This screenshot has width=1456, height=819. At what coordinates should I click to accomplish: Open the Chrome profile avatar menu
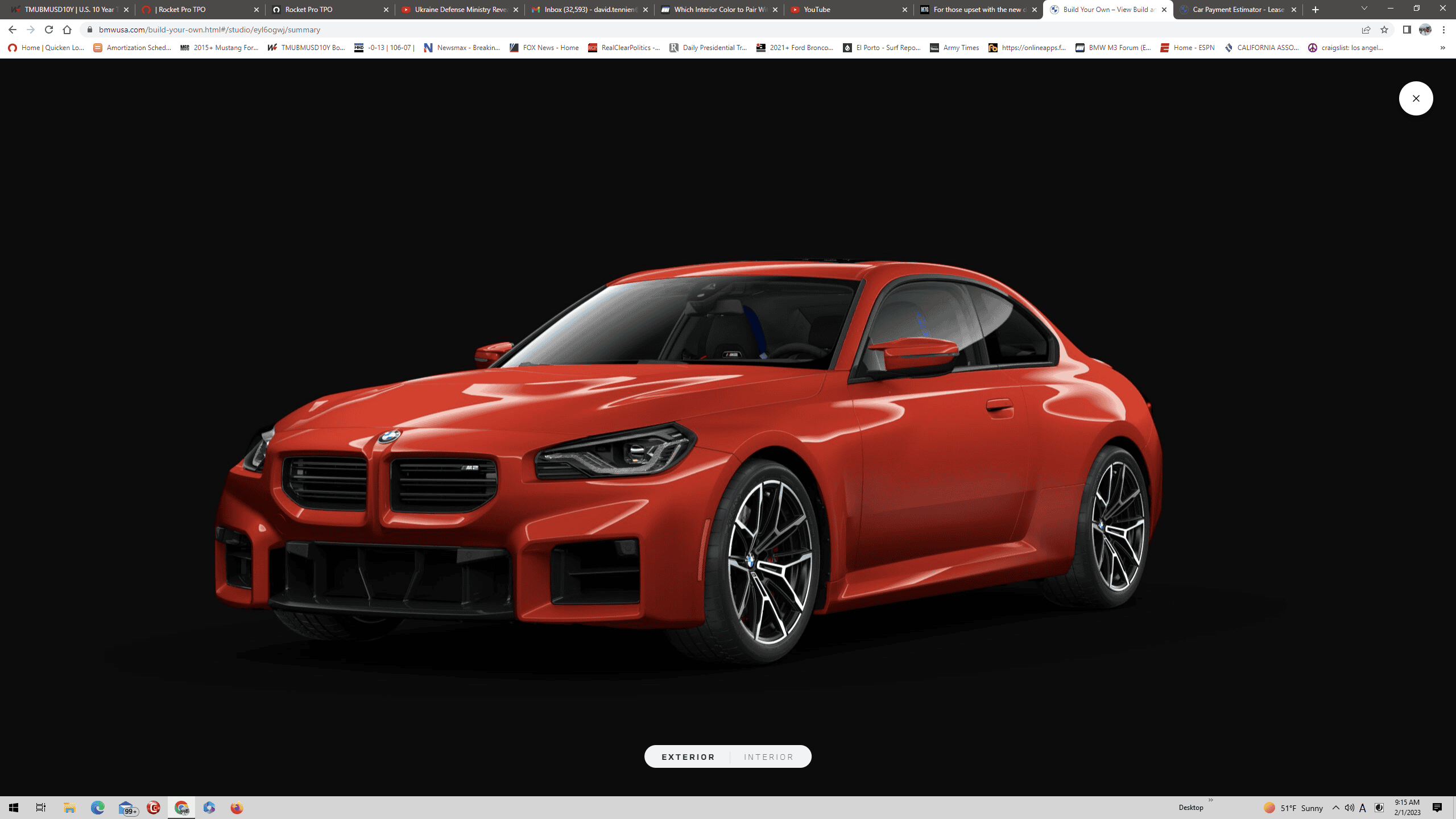tap(1425, 30)
